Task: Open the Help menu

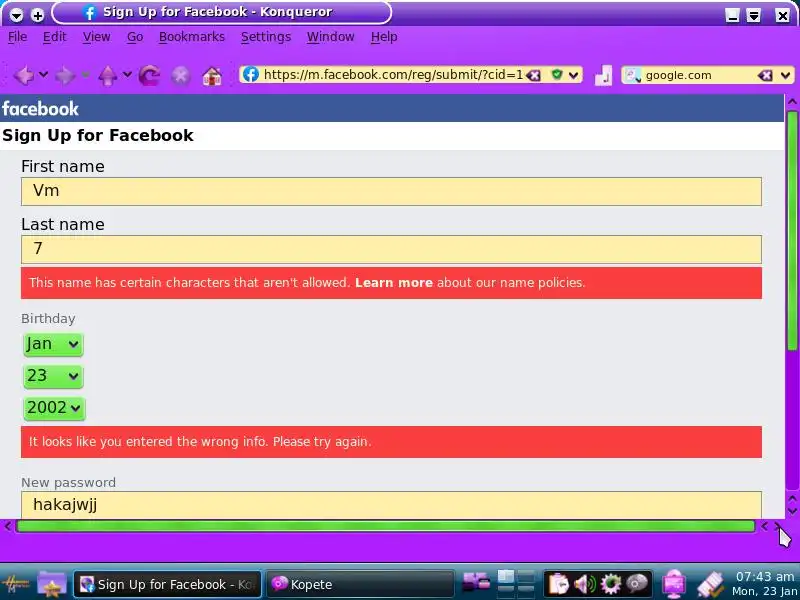Action: (384, 37)
